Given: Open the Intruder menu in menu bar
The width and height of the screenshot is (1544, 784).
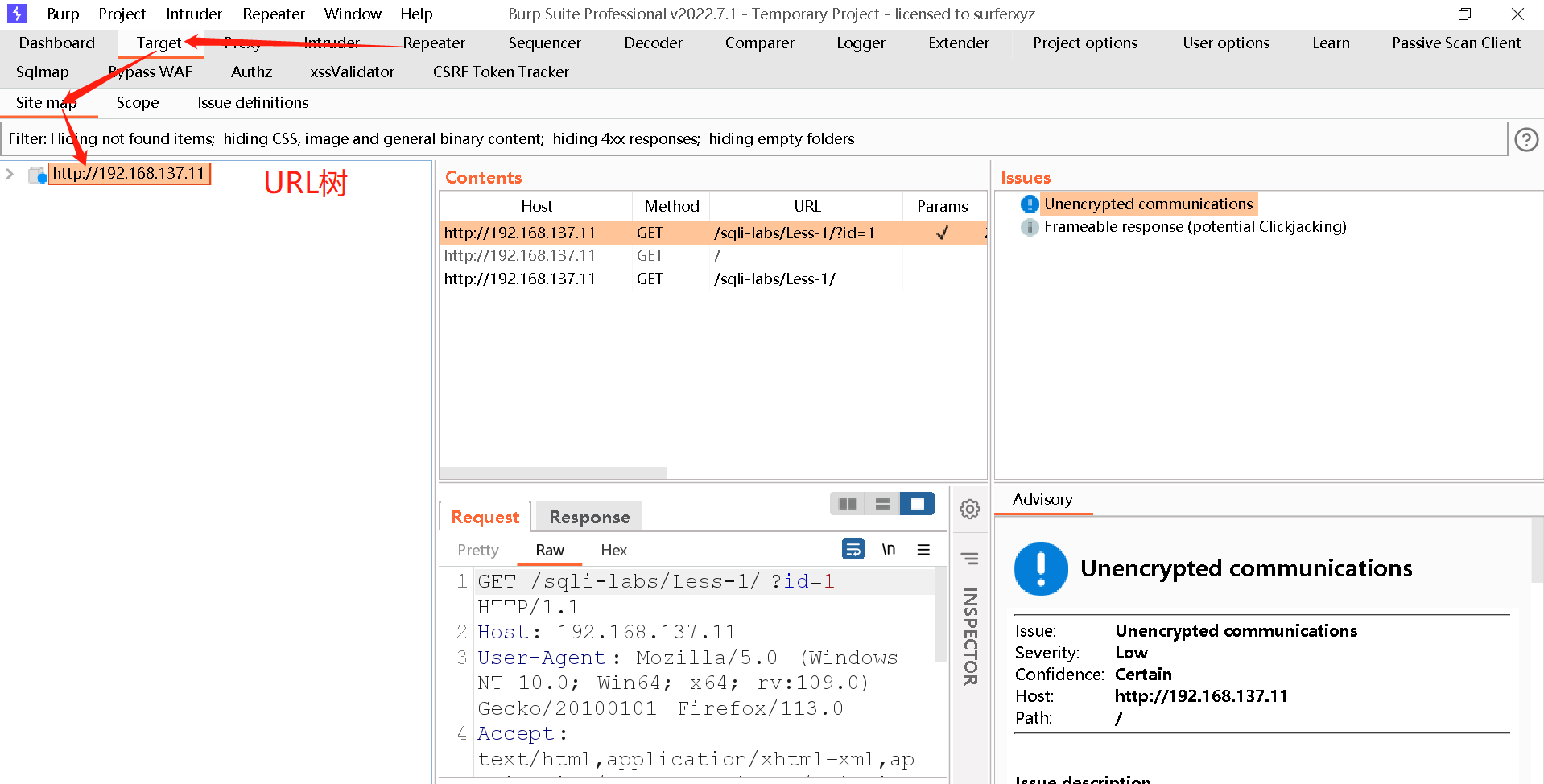Looking at the screenshot, I should coord(194,14).
